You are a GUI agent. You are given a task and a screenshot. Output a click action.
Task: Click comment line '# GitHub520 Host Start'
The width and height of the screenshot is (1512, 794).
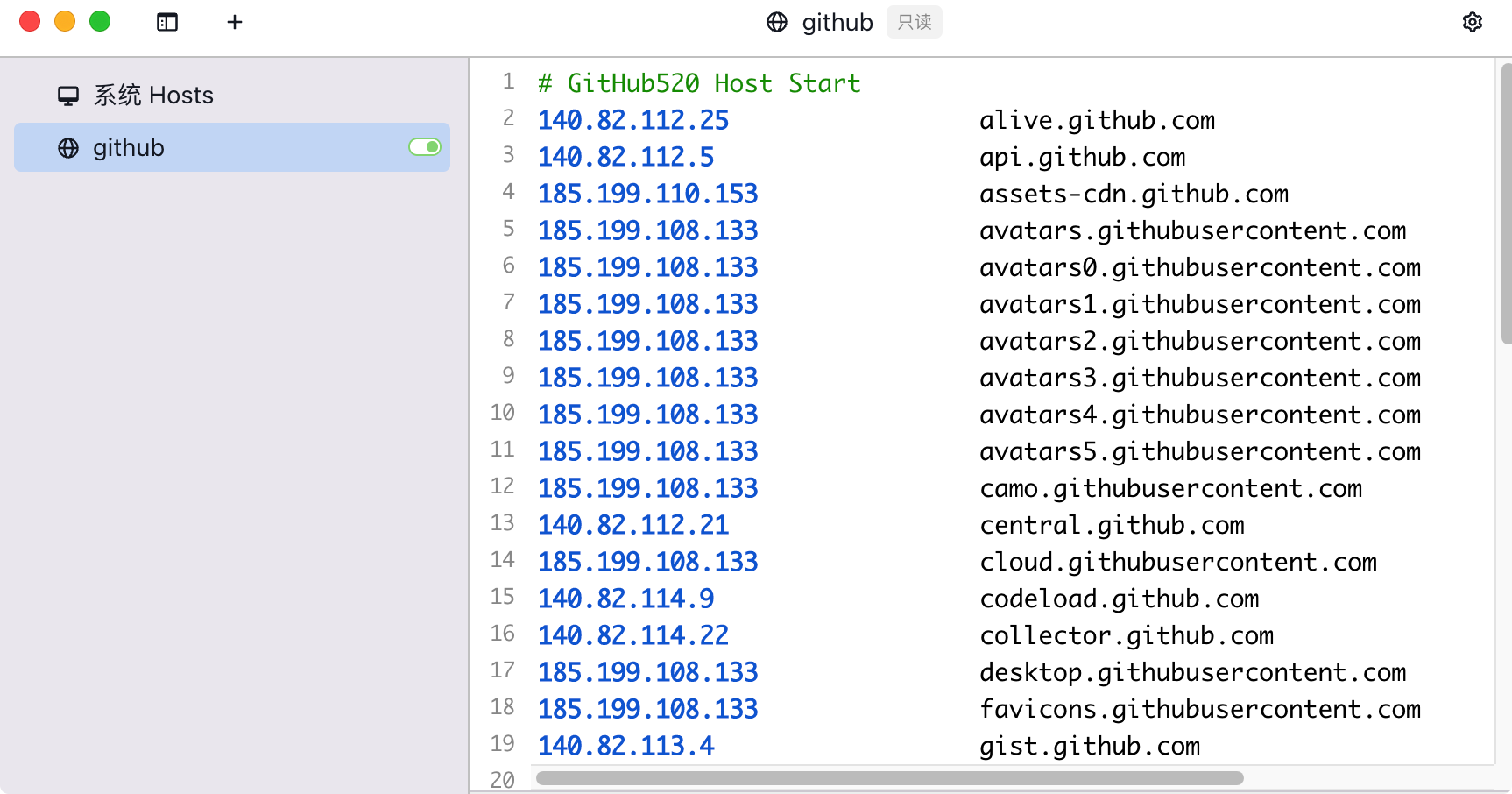(699, 83)
